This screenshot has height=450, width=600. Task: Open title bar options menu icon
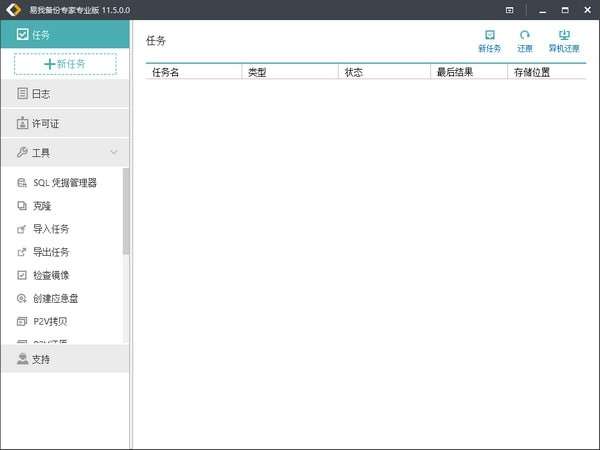click(x=510, y=9)
